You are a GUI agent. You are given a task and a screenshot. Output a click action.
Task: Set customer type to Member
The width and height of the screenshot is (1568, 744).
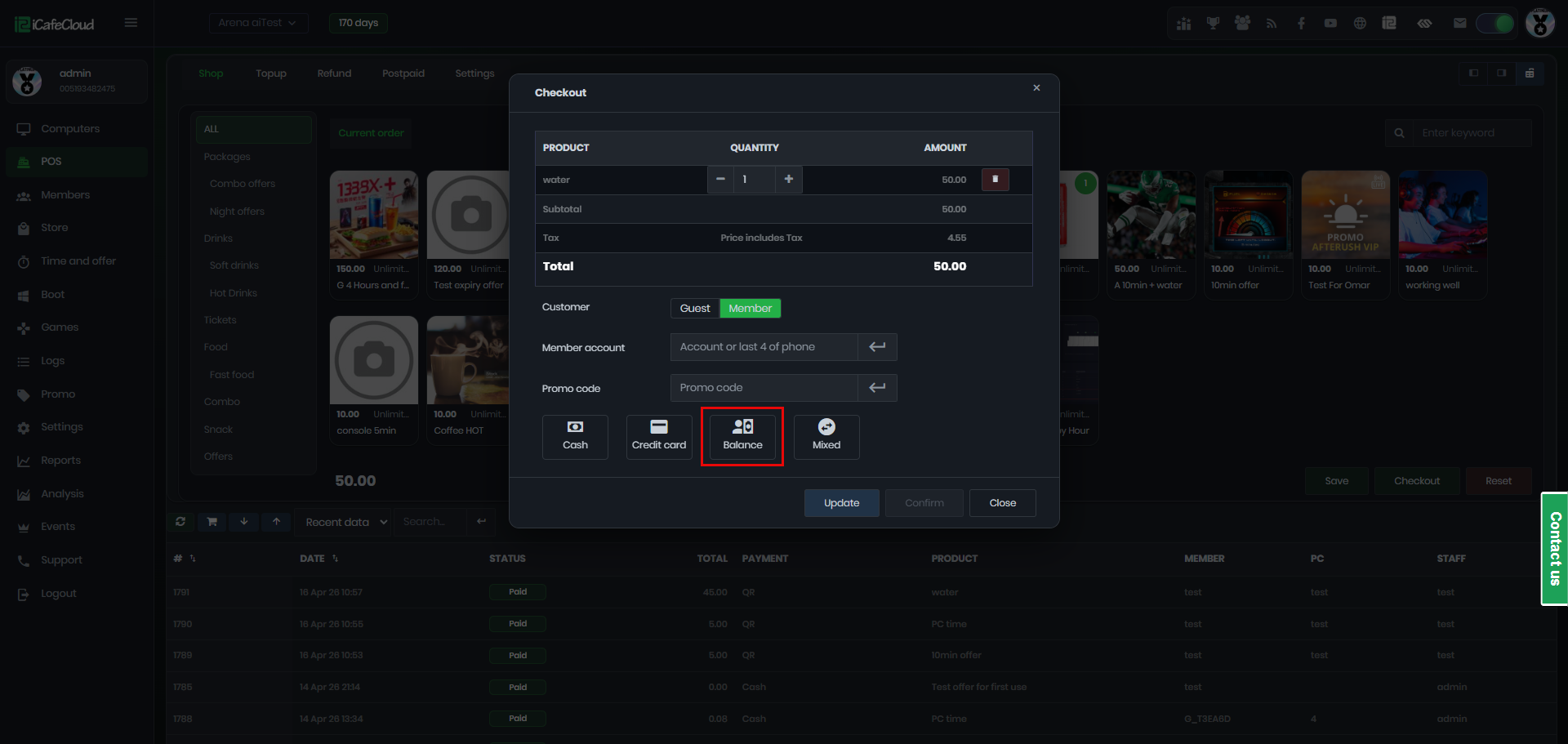point(750,308)
